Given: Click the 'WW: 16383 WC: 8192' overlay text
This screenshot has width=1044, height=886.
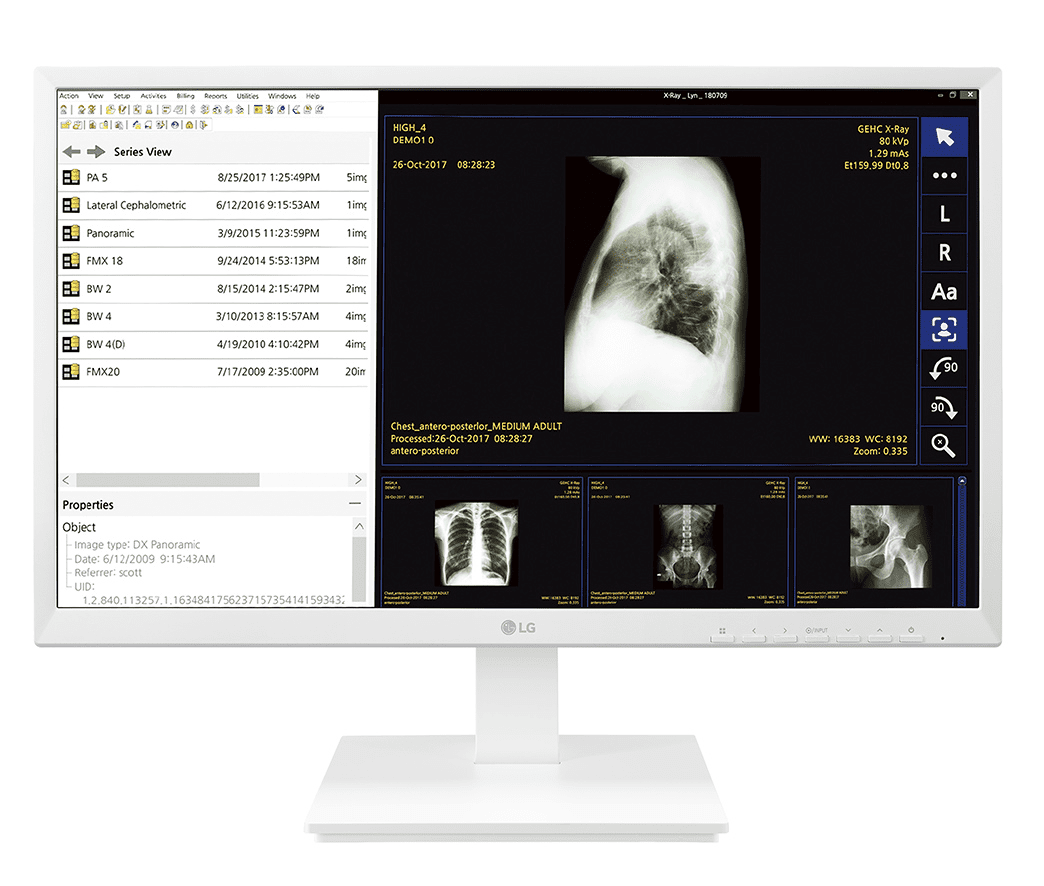Looking at the screenshot, I should tap(858, 439).
